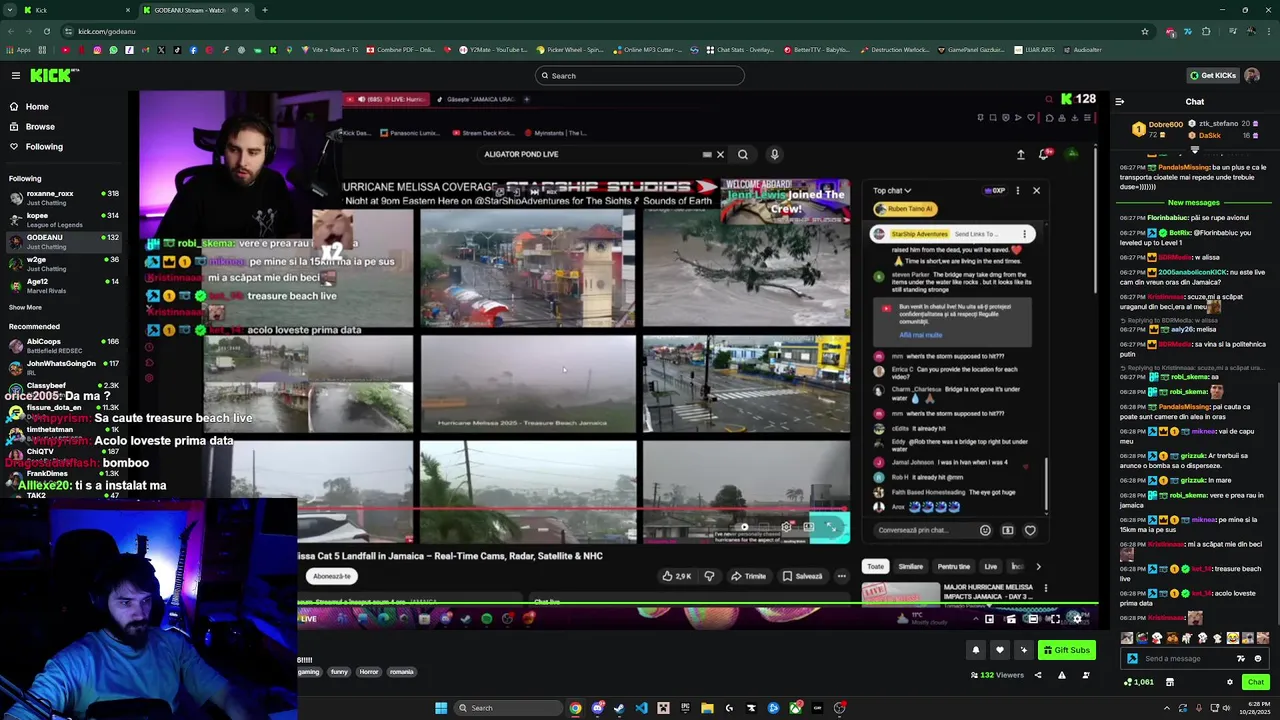
Task: Open Chrome extensions puzzle icon
Action: click(1206, 31)
